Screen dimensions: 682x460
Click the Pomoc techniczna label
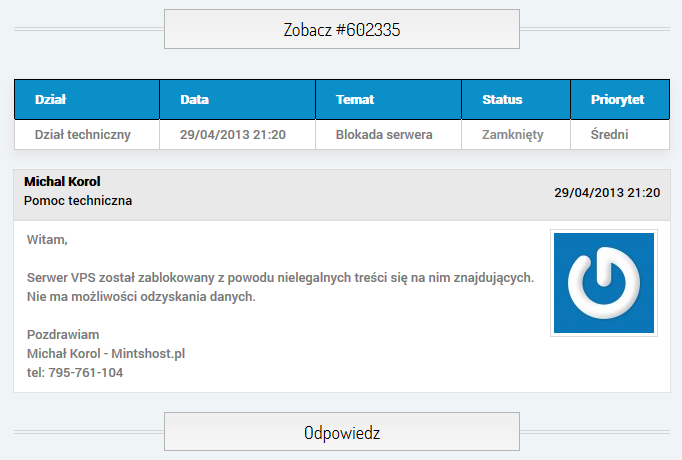pyautogui.click(x=78, y=200)
